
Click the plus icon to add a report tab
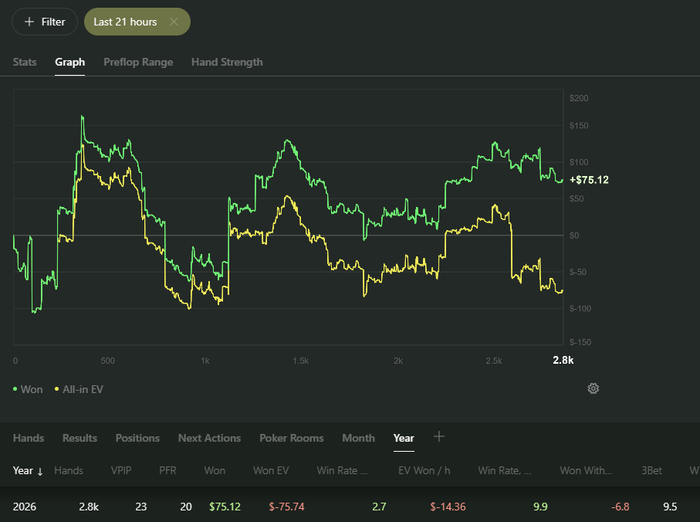(x=439, y=437)
